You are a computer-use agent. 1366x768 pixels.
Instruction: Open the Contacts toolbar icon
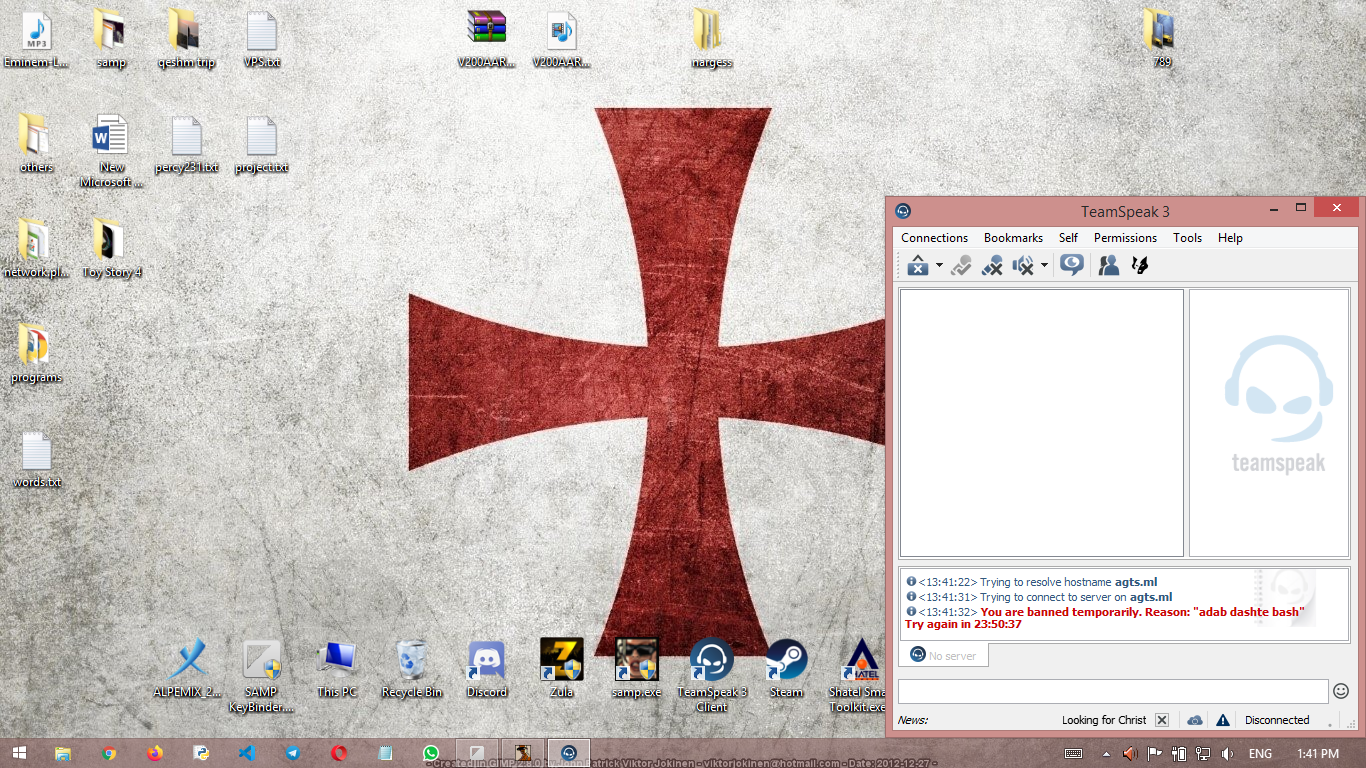[1109, 265]
